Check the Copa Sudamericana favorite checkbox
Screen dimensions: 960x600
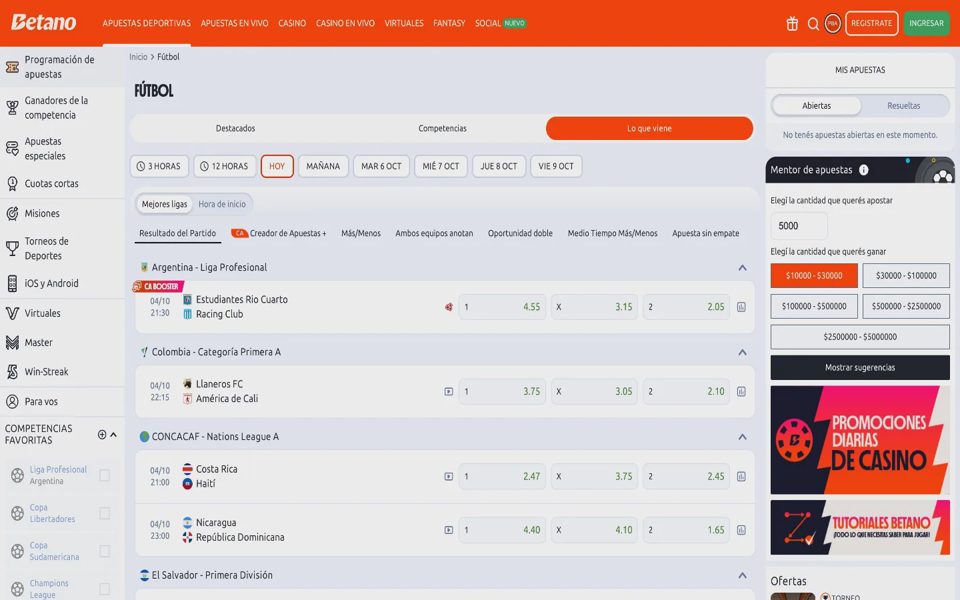[105, 551]
